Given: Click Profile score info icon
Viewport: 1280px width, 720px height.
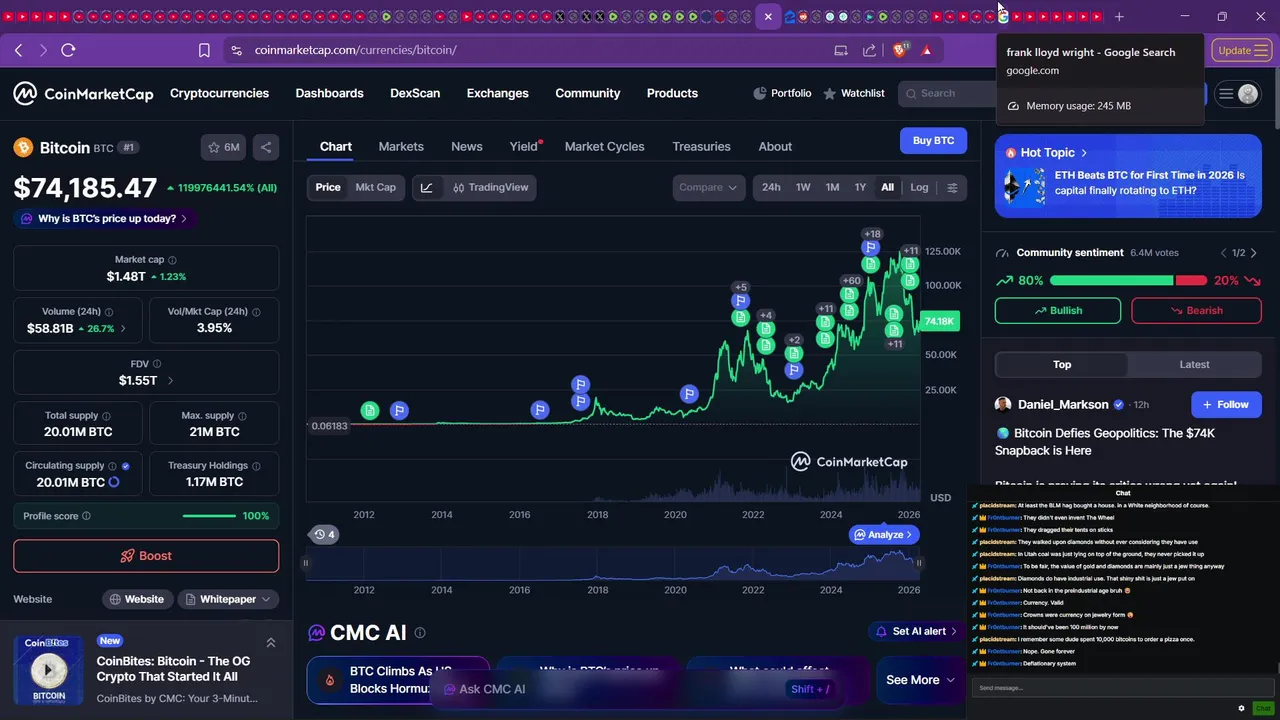Looking at the screenshot, I should [86, 516].
